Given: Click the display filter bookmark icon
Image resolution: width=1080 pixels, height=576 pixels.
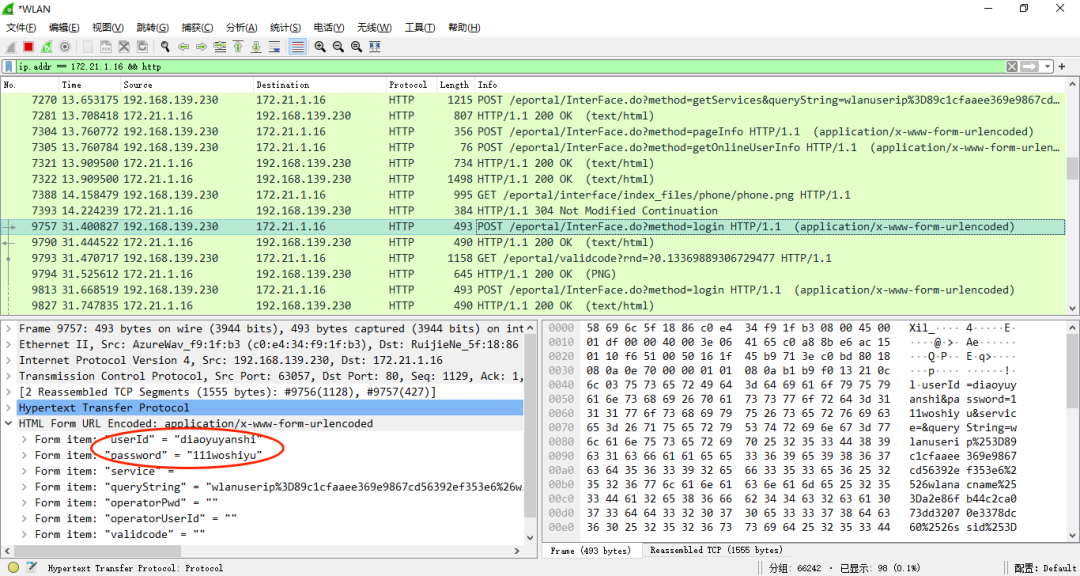Looking at the screenshot, I should pos(10,66).
